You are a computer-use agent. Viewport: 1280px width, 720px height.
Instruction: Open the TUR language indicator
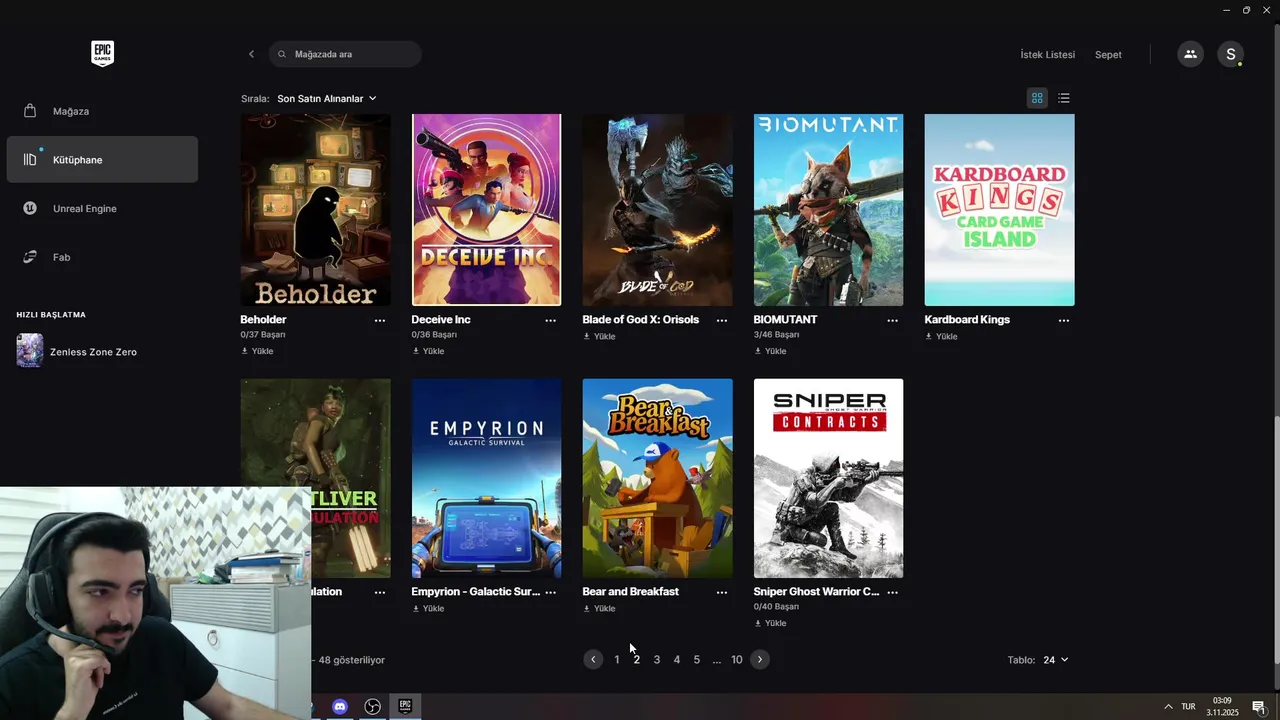click(x=1189, y=707)
